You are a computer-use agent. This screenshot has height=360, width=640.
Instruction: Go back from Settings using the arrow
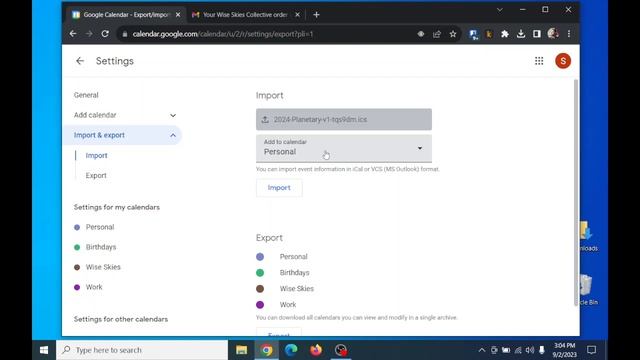(x=80, y=61)
